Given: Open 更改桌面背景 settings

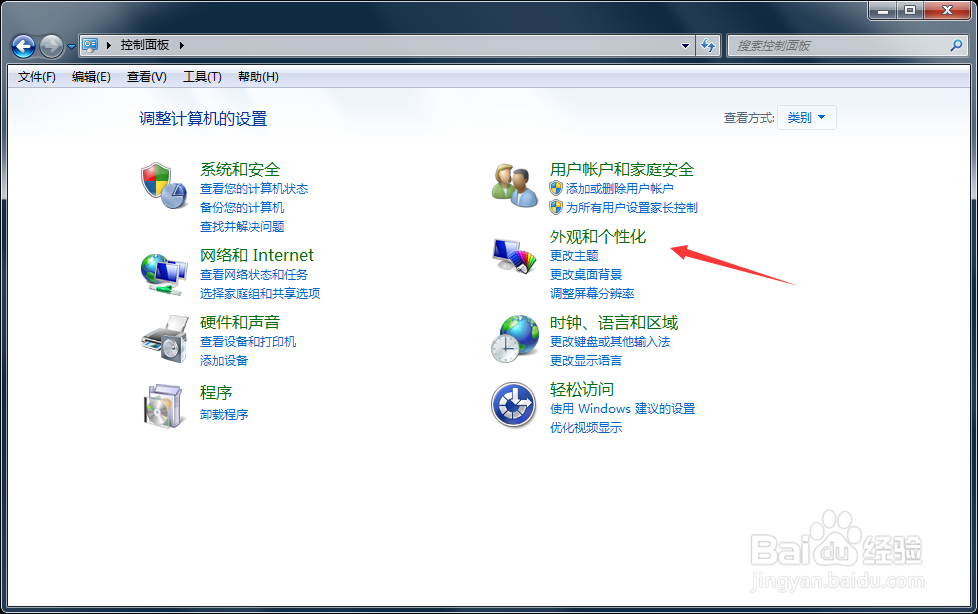Looking at the screenshot, I should pyautogui.click(x=586, y=273).
